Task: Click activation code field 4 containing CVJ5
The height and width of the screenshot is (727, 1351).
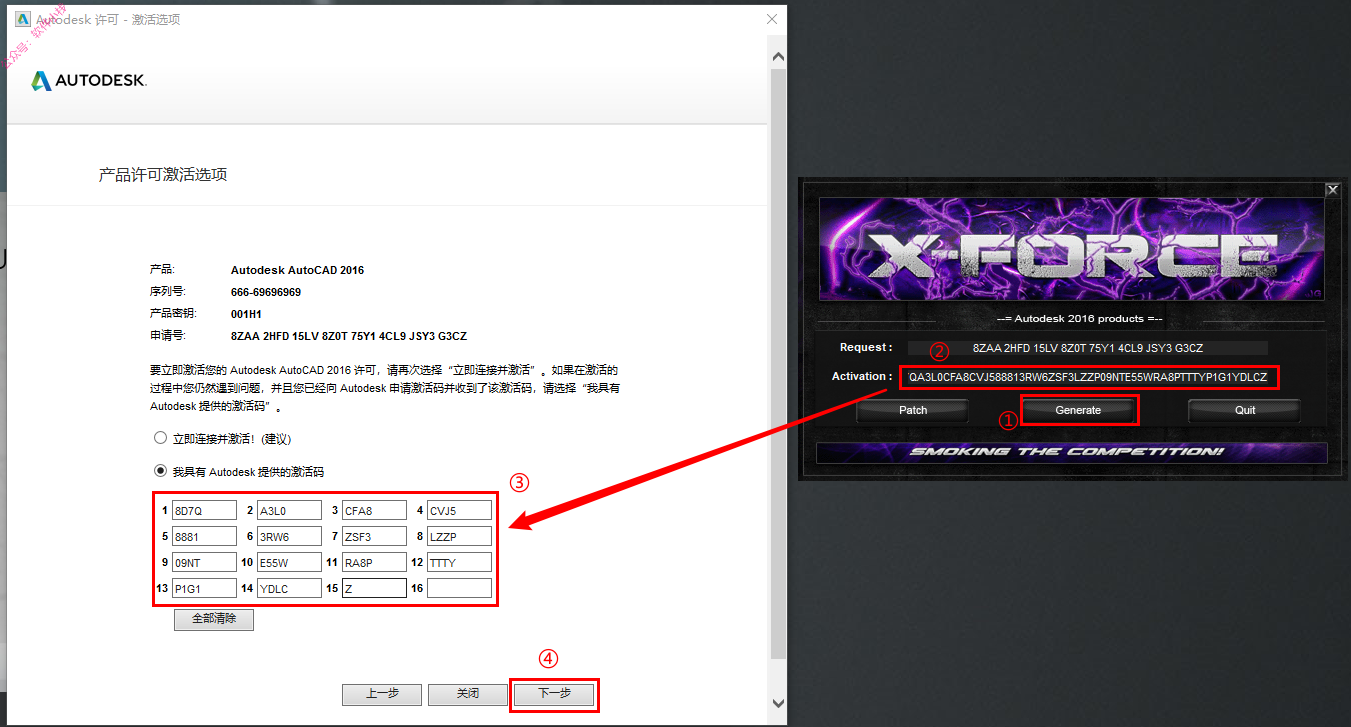Action: pos(459,510)
